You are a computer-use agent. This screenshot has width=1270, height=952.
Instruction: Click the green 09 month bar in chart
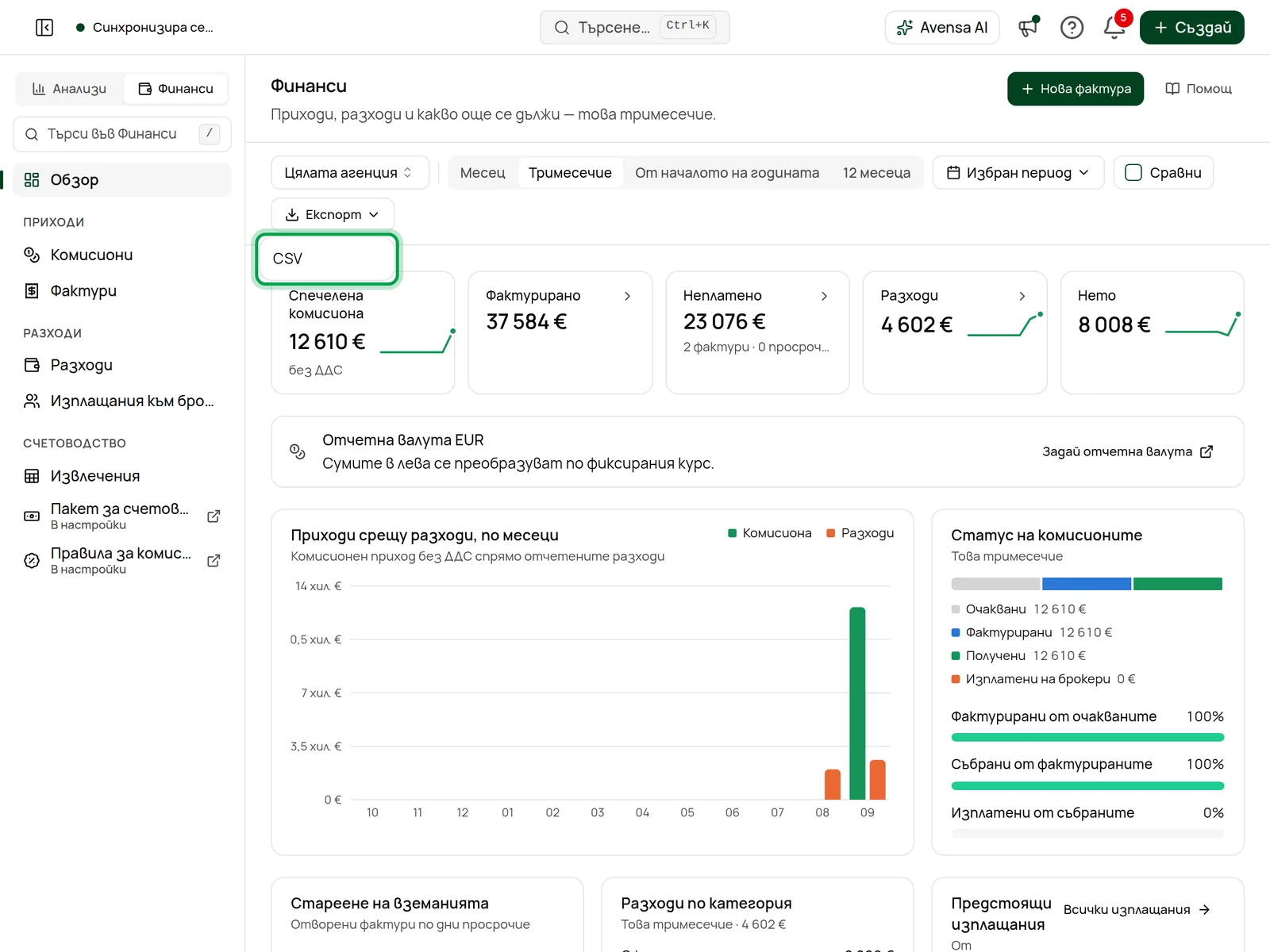(x=857, y=704)
